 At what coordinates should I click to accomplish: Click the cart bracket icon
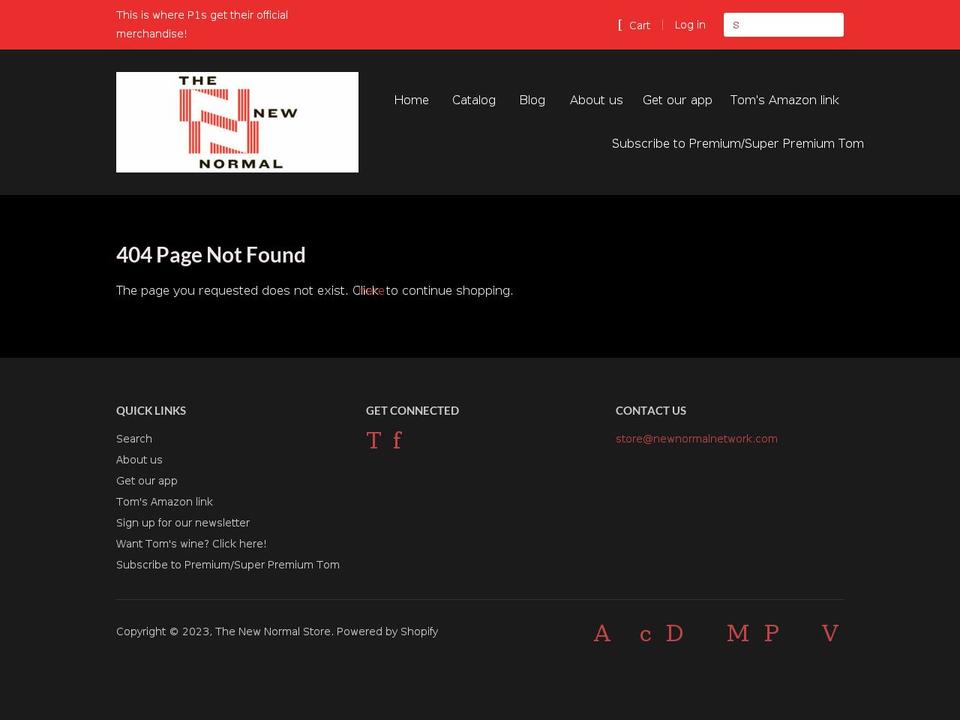click(x=620, y=25)
